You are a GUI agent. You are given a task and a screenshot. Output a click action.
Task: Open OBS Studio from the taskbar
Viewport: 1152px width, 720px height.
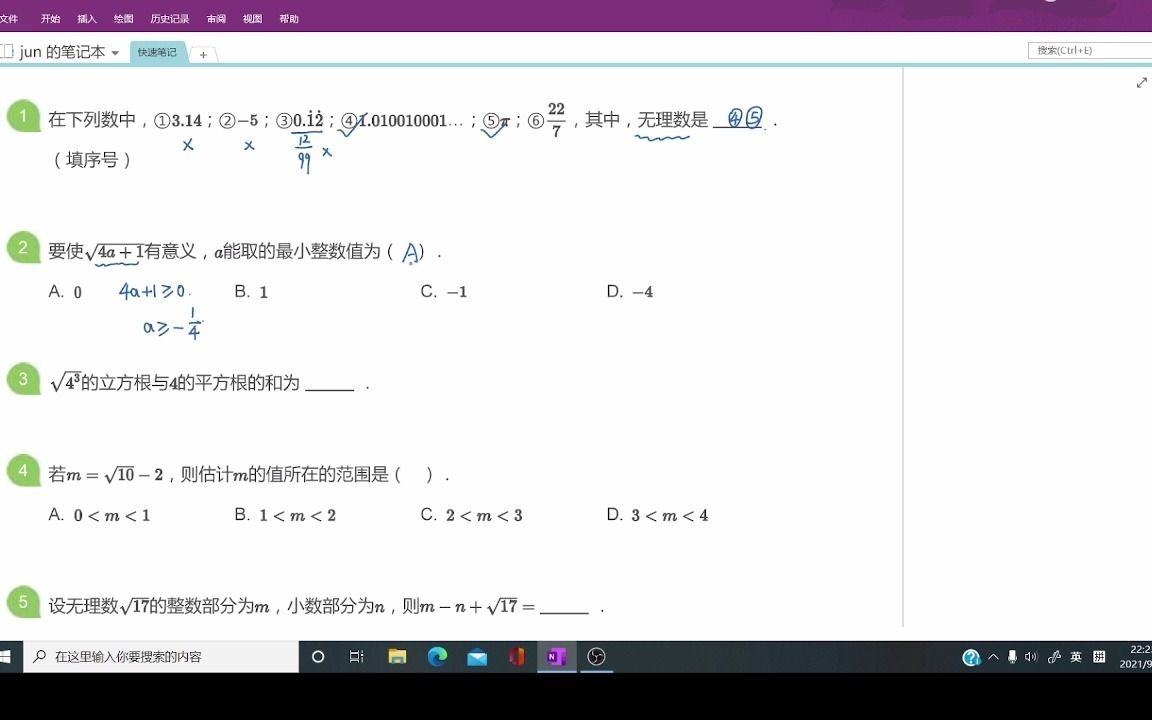click(597, 658)
